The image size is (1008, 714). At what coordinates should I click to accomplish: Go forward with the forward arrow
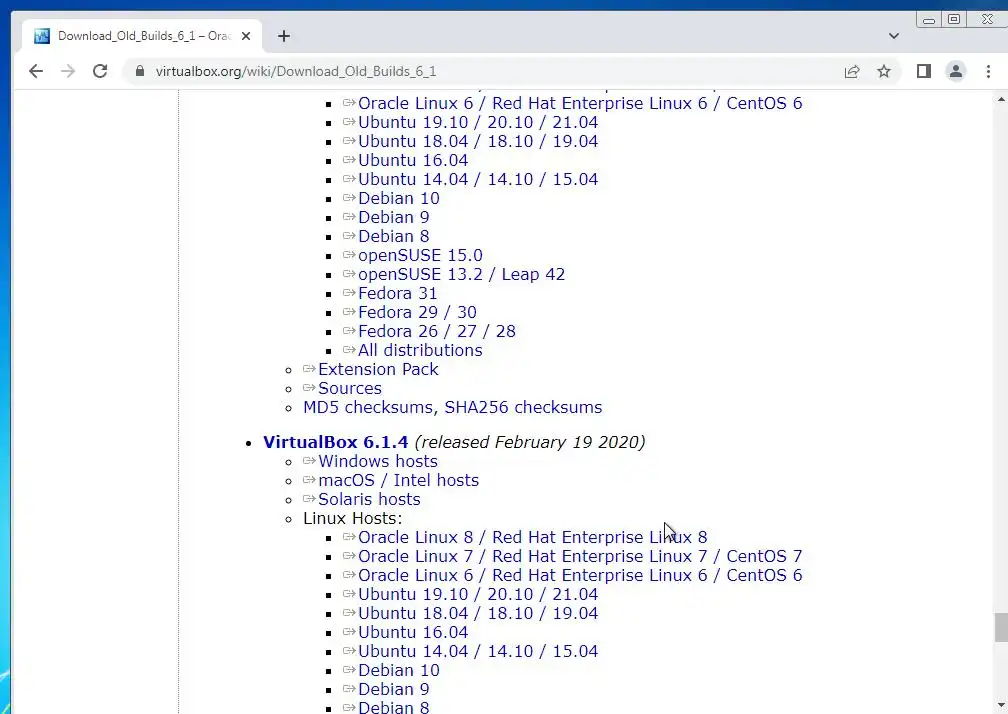[x=68, y=71]
